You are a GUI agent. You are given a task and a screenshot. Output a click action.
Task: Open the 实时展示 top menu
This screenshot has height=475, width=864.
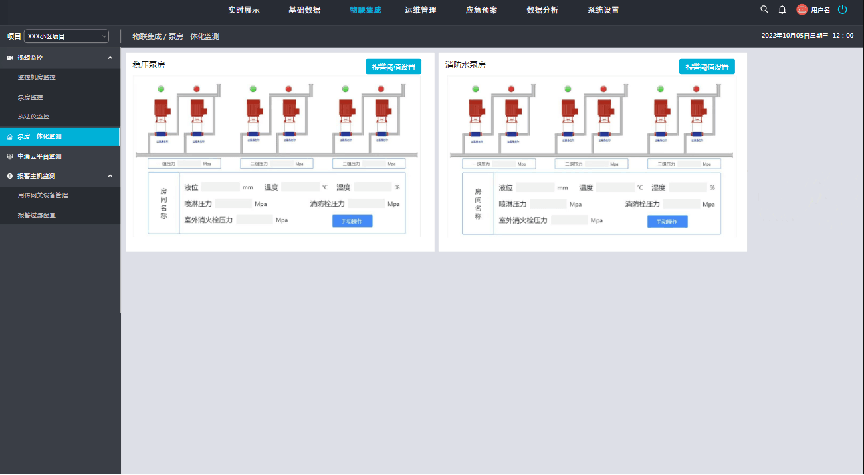click(x=244, y=10)
